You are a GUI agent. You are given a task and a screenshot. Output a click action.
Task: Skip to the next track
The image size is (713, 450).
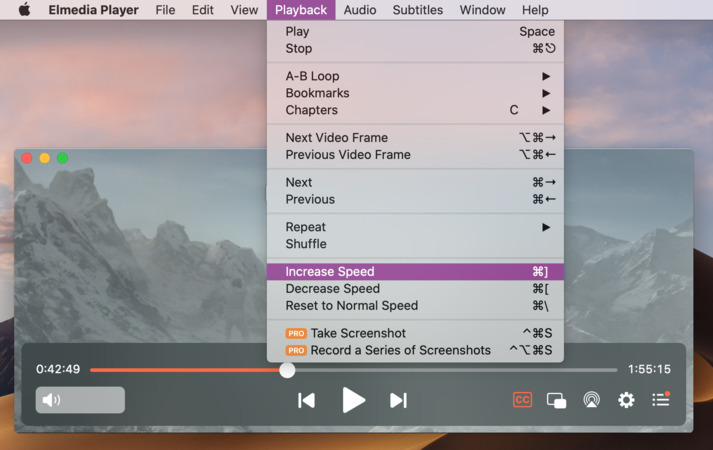click(398, 400)
